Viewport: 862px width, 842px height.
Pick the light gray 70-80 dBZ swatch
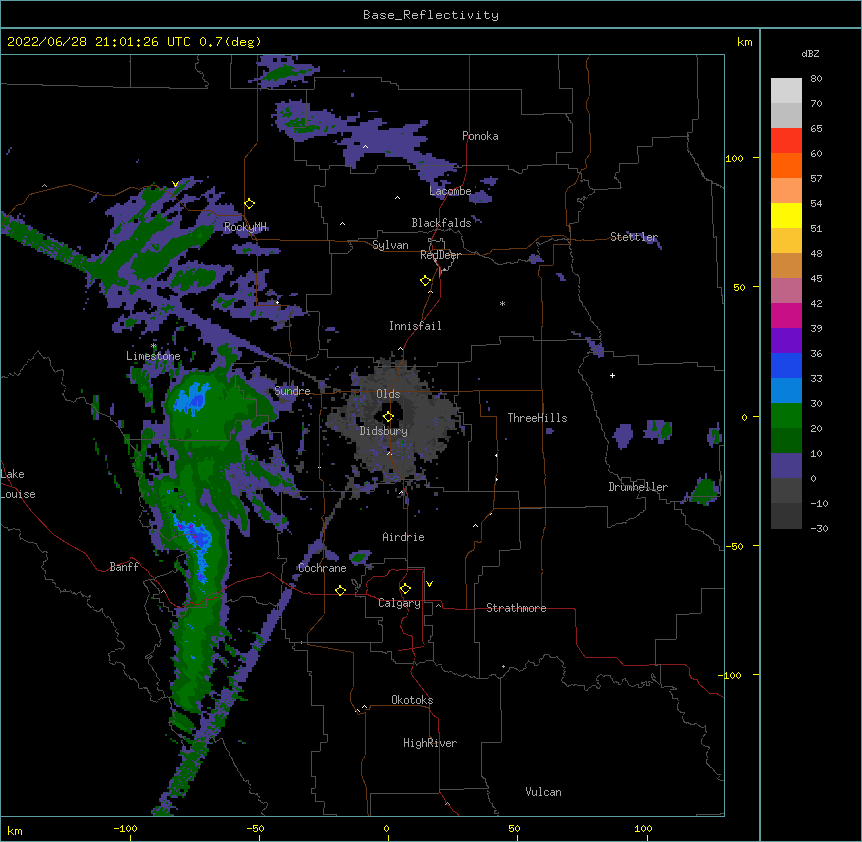coord(786,91)
